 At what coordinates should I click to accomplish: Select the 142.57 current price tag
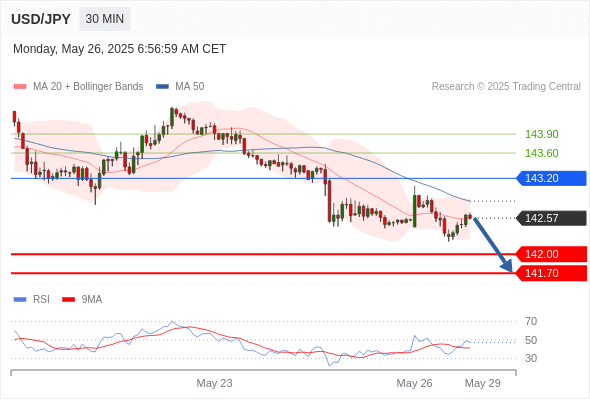pyautogui.click(x=551, y=218)
